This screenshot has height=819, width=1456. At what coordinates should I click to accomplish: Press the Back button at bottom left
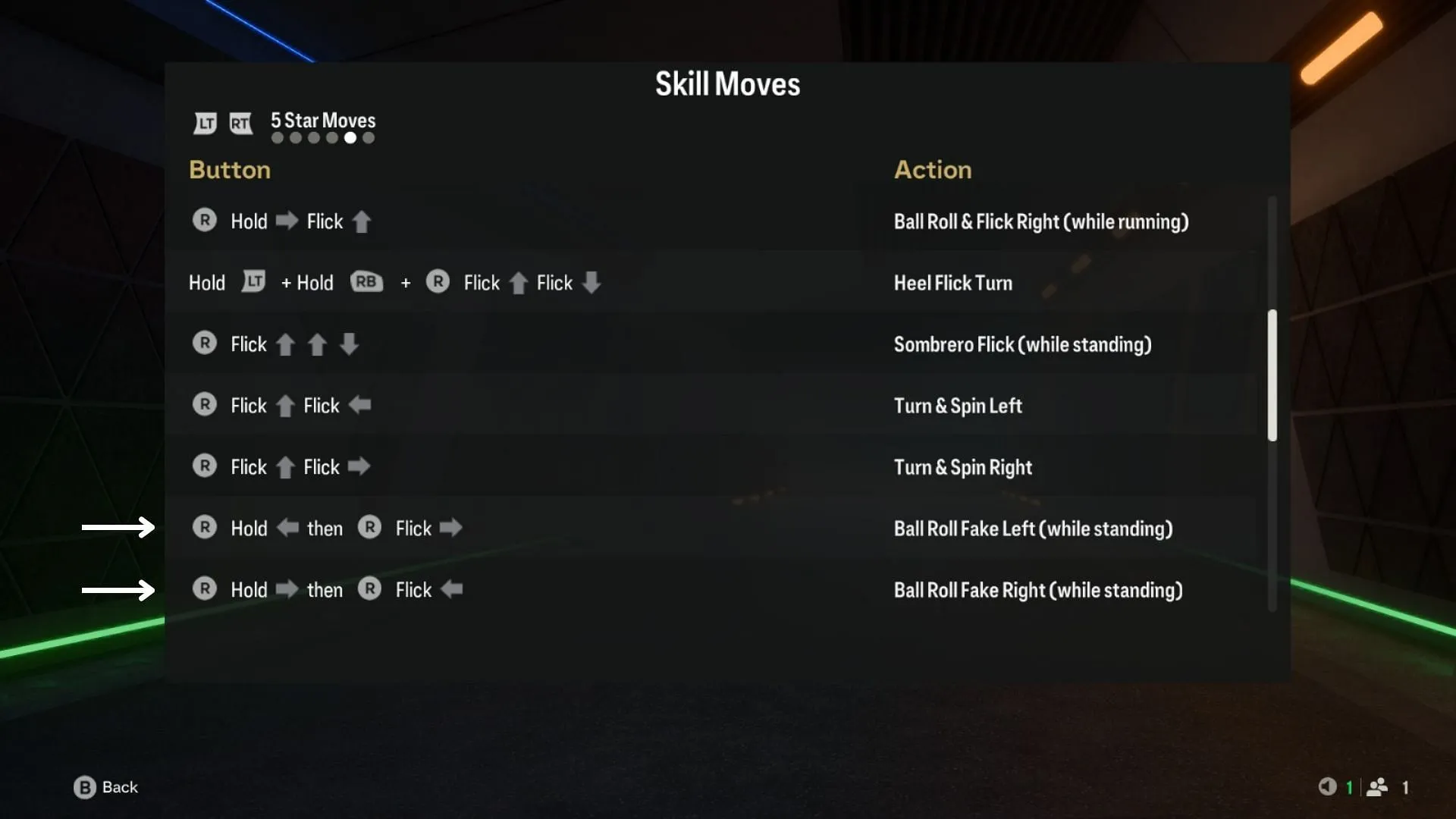click(106, 787)
